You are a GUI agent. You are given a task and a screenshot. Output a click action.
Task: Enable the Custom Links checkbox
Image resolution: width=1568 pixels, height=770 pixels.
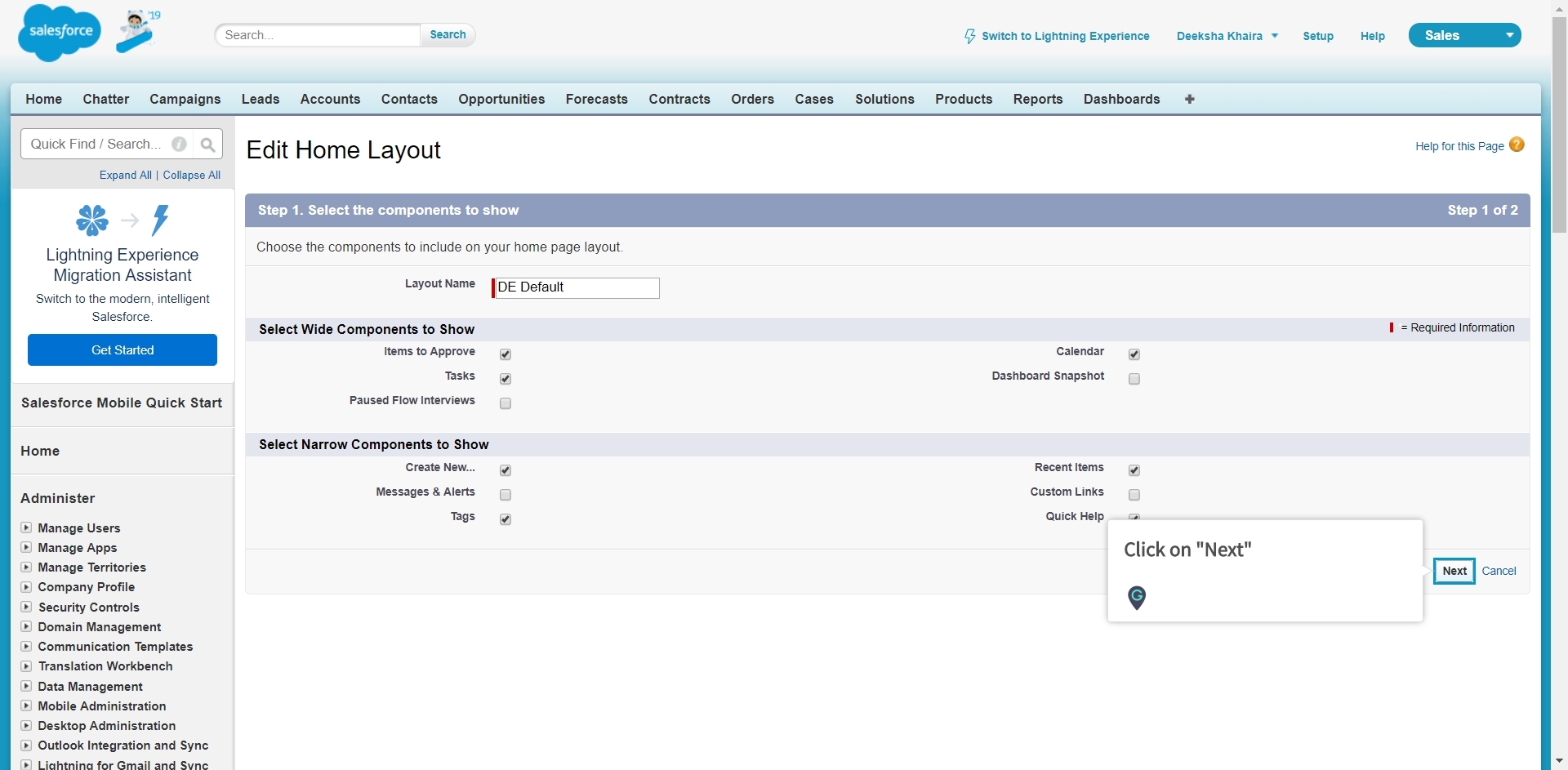click(x=1134, y=495)
